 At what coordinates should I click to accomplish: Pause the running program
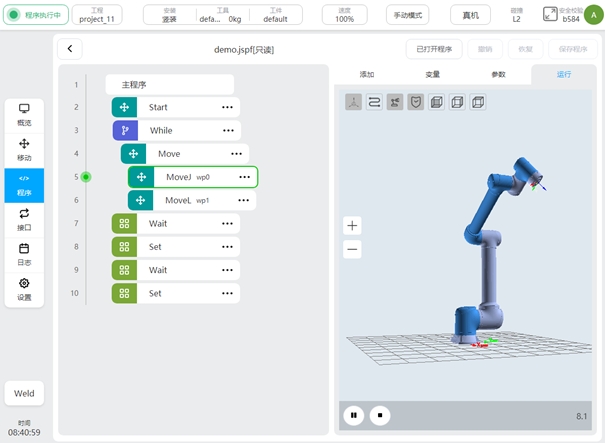pos(354,414)
